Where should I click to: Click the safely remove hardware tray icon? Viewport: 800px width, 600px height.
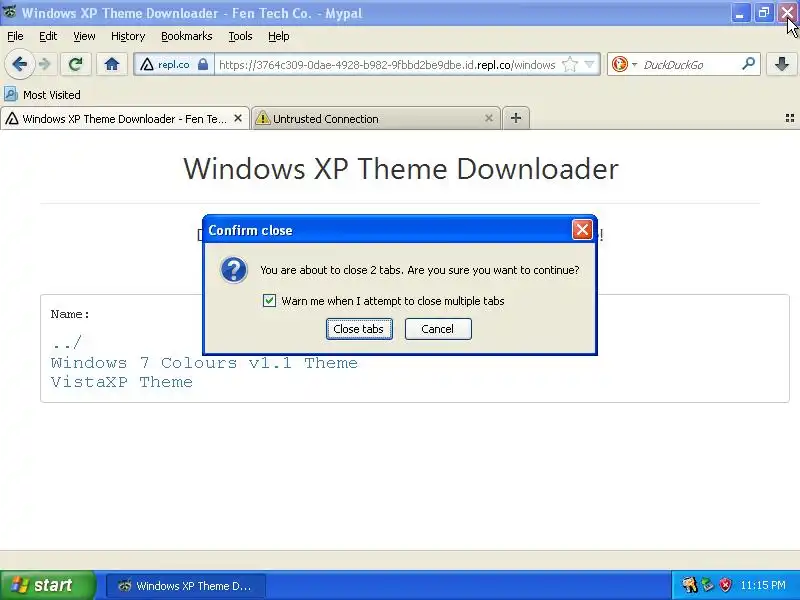[x=707, y=585]
